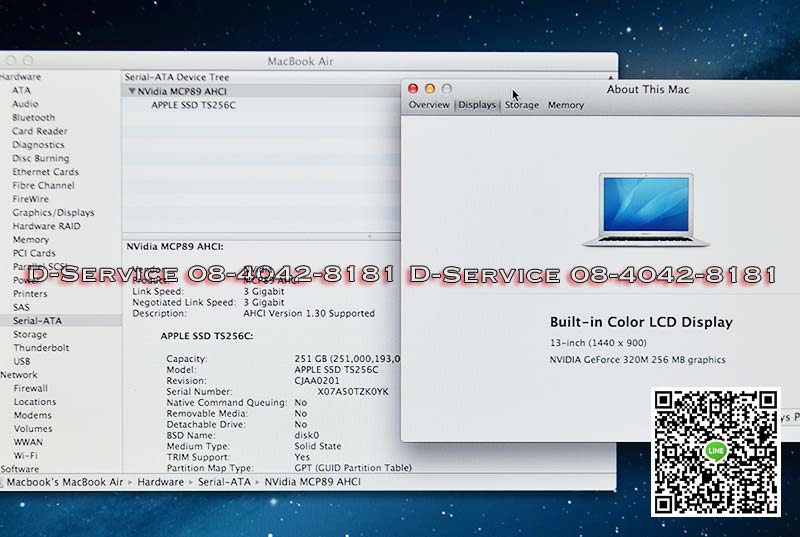This screenshot has height=537, width=800.
Task: Click the NVIDIA GeForce 320M 256 MB graphics text
Action: (637, 360)
